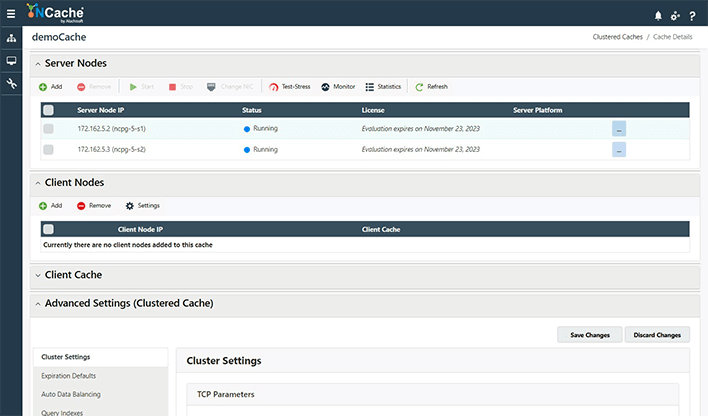This screenshot has height=416, width=708.
Task: Select the Query Indexes tab
Action: pos(100,412)
